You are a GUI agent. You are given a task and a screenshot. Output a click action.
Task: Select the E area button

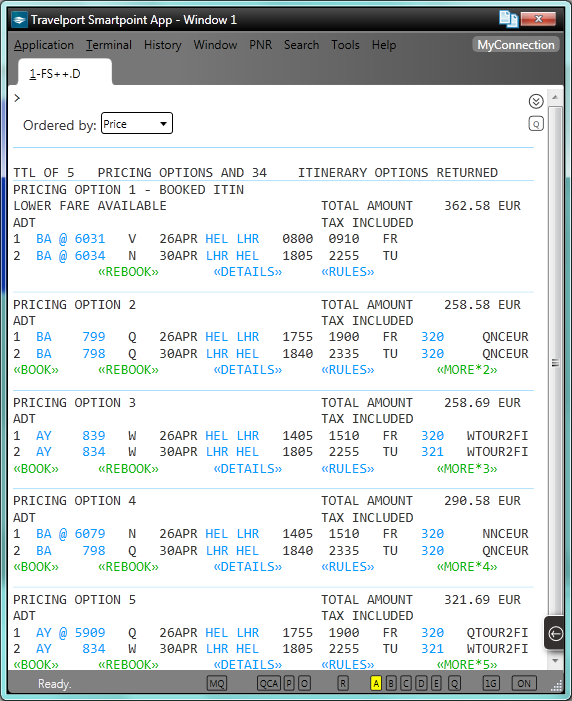coord(436,684)
